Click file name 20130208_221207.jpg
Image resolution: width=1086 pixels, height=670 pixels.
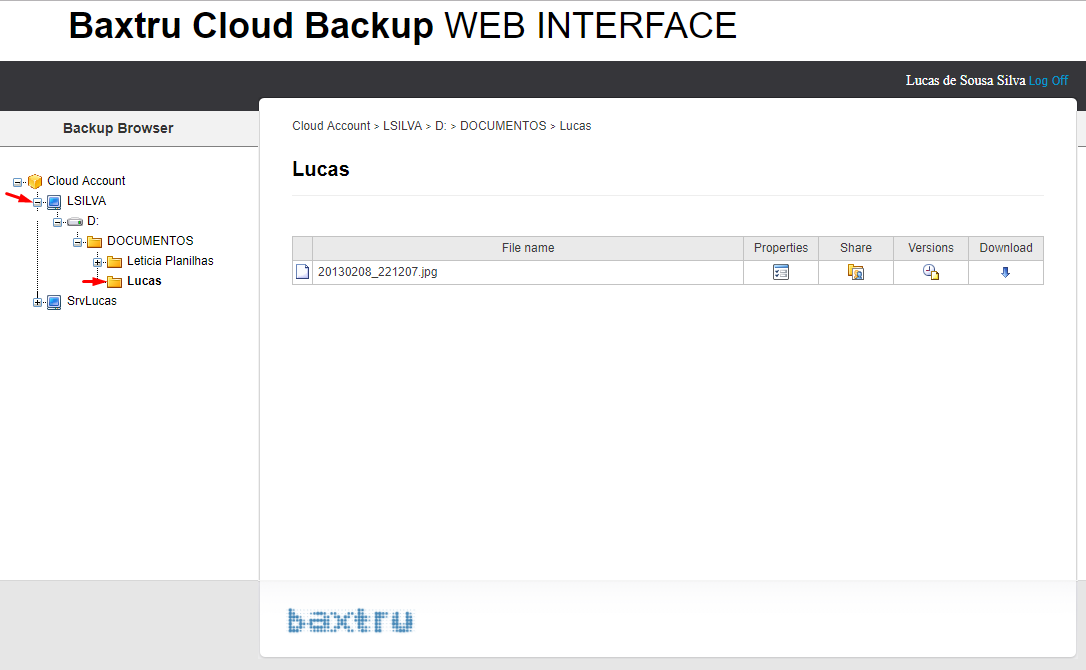(x=377, y=272)
